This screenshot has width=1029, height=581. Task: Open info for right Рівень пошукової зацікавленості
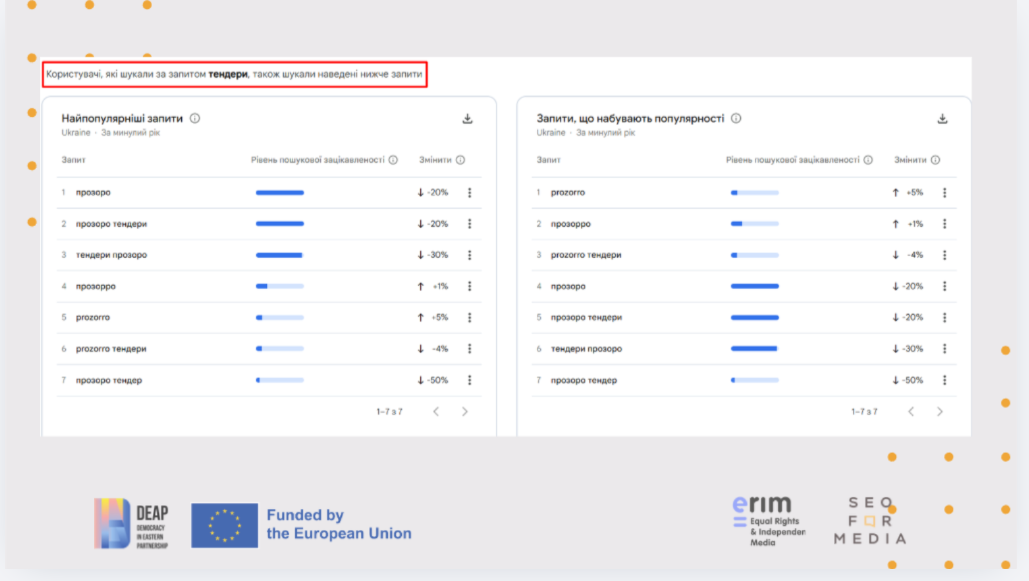868,160
